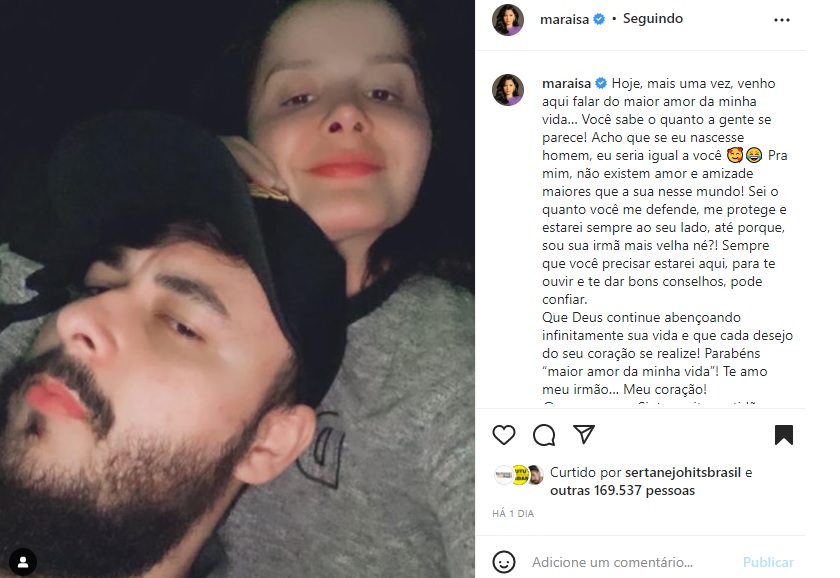View outras 169.537 pessoas likes list
The image size is (840, 578).
(x=622, y=491)
